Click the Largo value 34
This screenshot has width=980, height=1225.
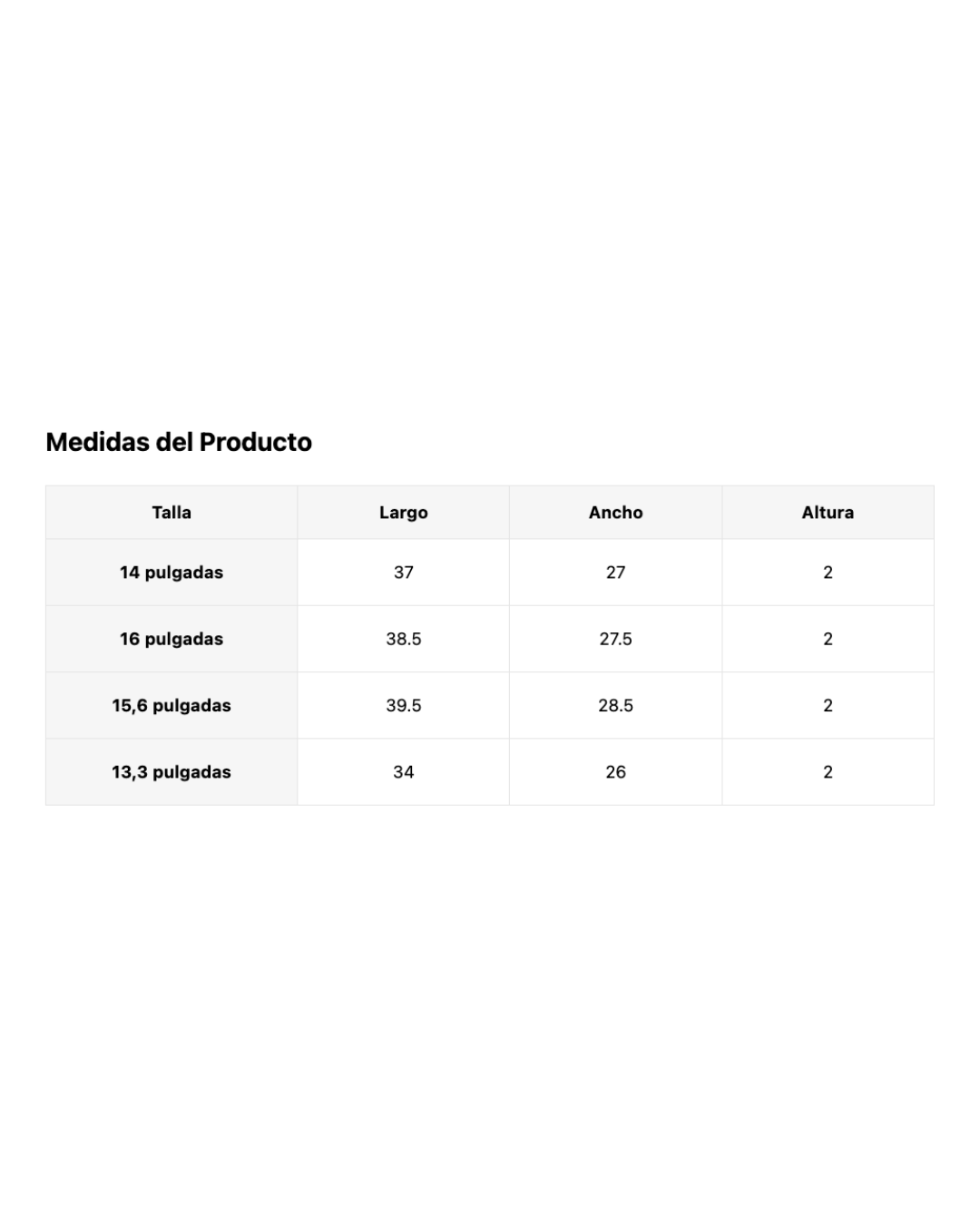click(404, 772)
